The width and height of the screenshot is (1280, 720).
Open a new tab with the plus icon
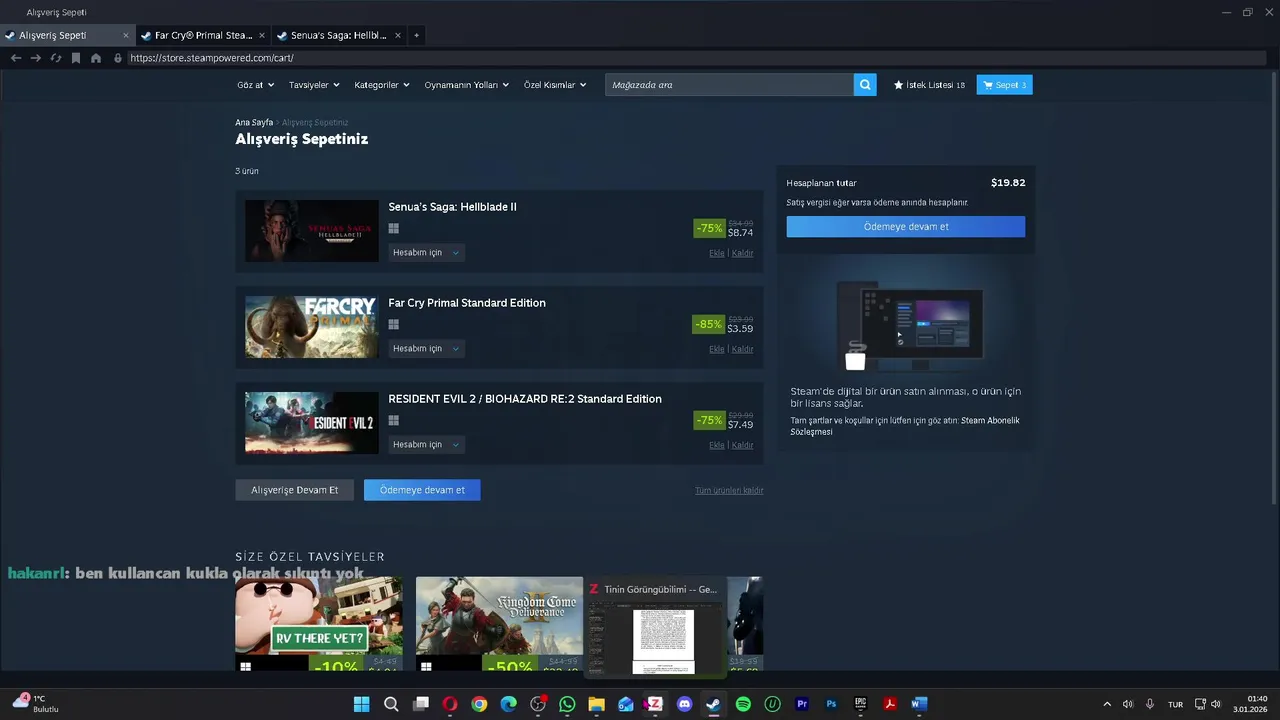pyautogui.click(x=417, y=35)
